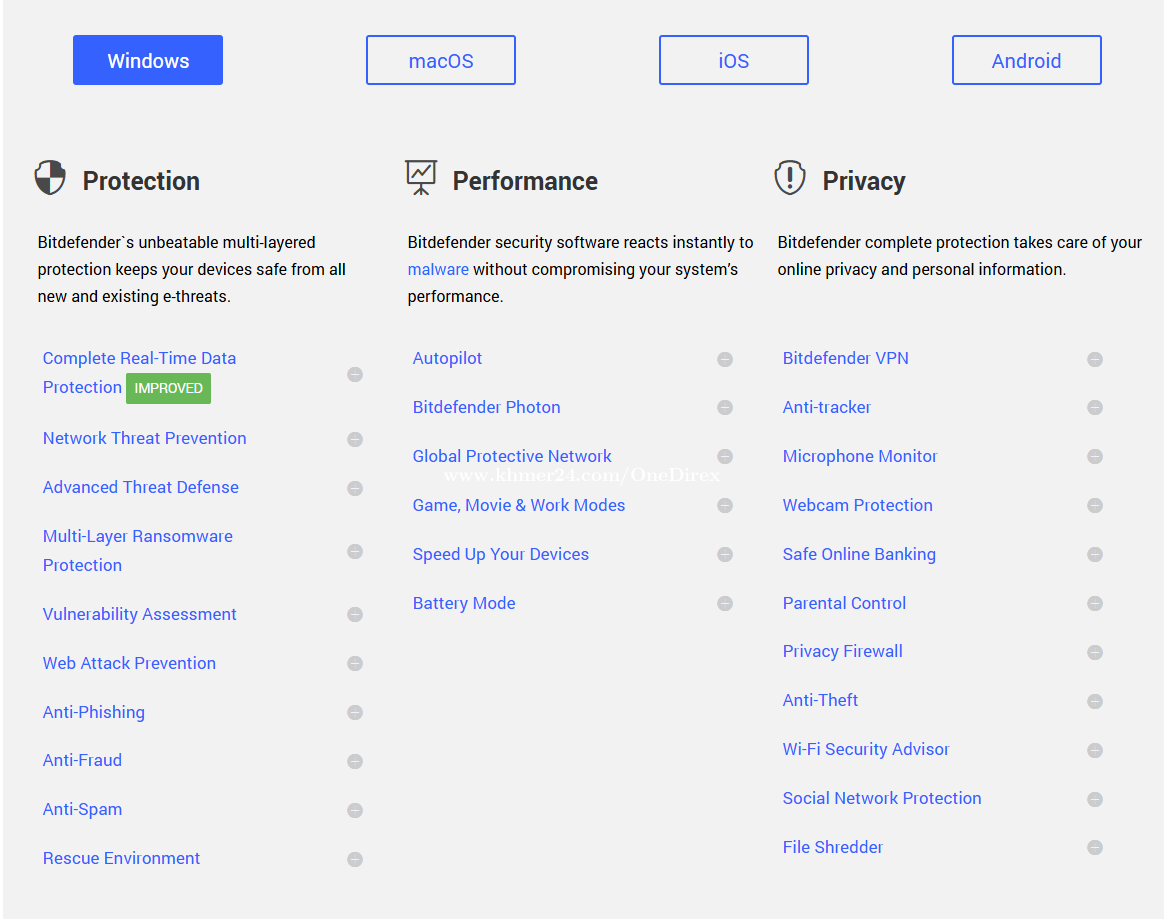
Task: Click minus icon beside Bitdefender Photon
Action: 725,408
